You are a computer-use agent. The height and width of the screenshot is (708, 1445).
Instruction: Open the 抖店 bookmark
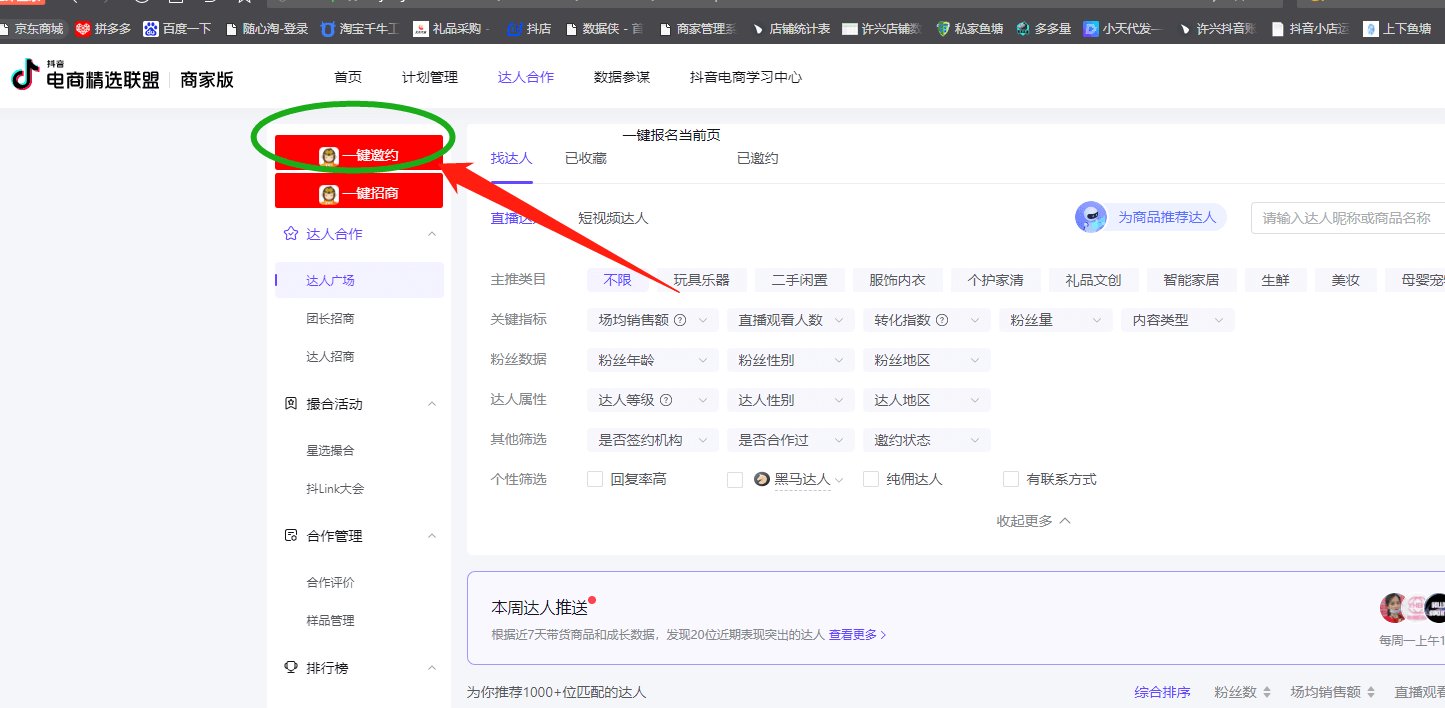coord(529,29)
